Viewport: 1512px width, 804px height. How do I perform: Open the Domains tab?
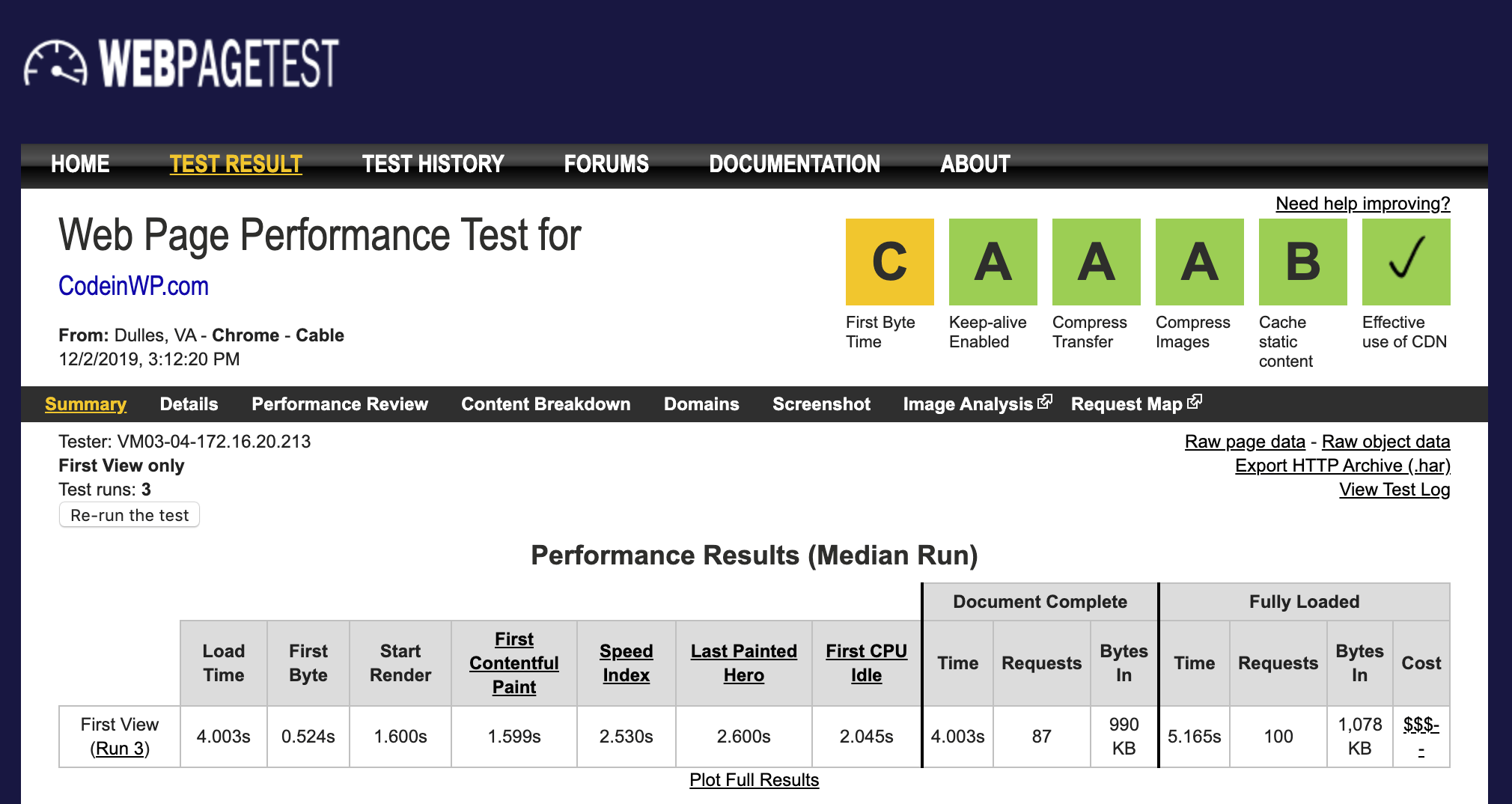[701, 404]
